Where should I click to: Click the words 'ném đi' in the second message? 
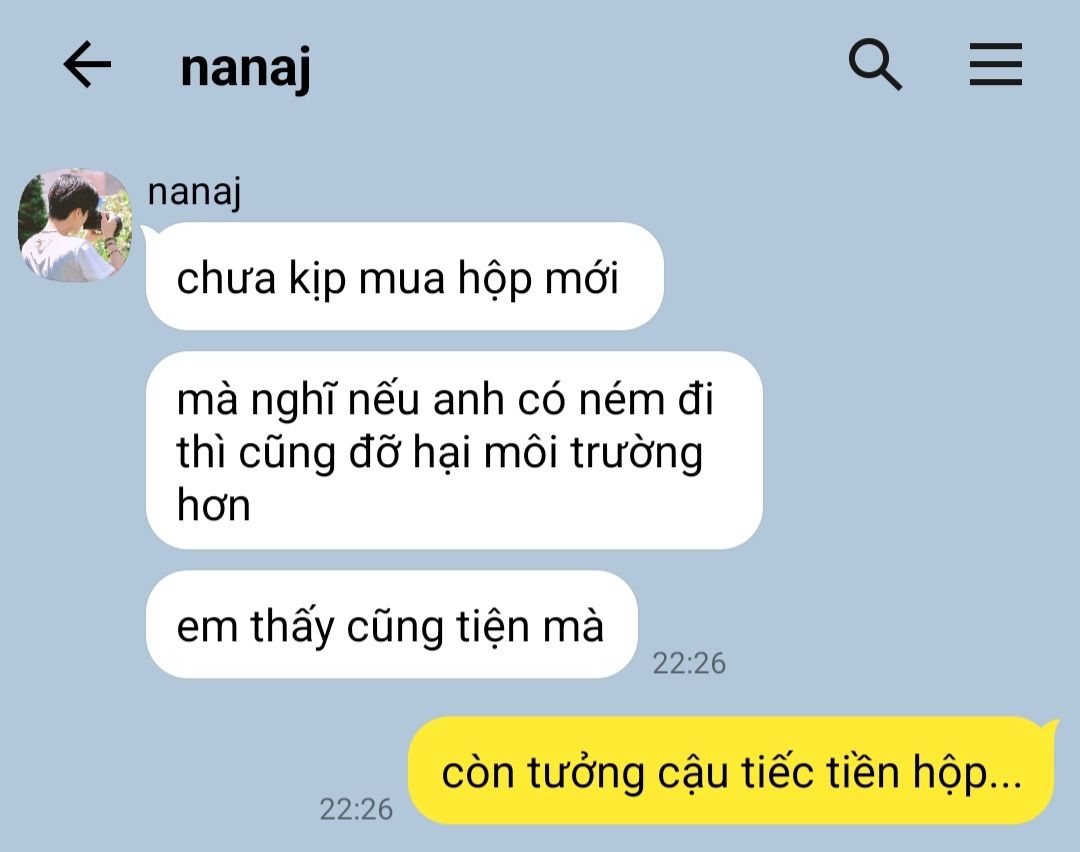tap(646, 399)
